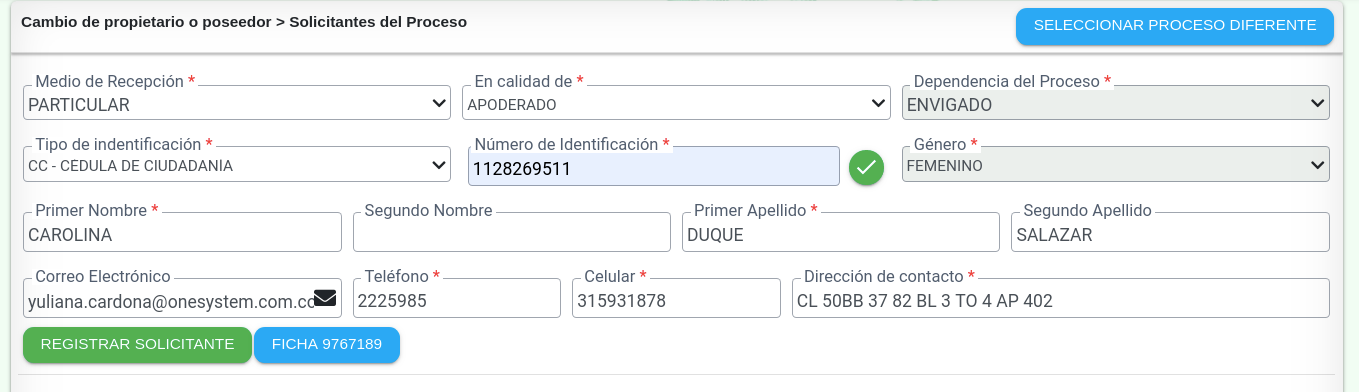Click the Registrar Solicitante button

[137, 345]
